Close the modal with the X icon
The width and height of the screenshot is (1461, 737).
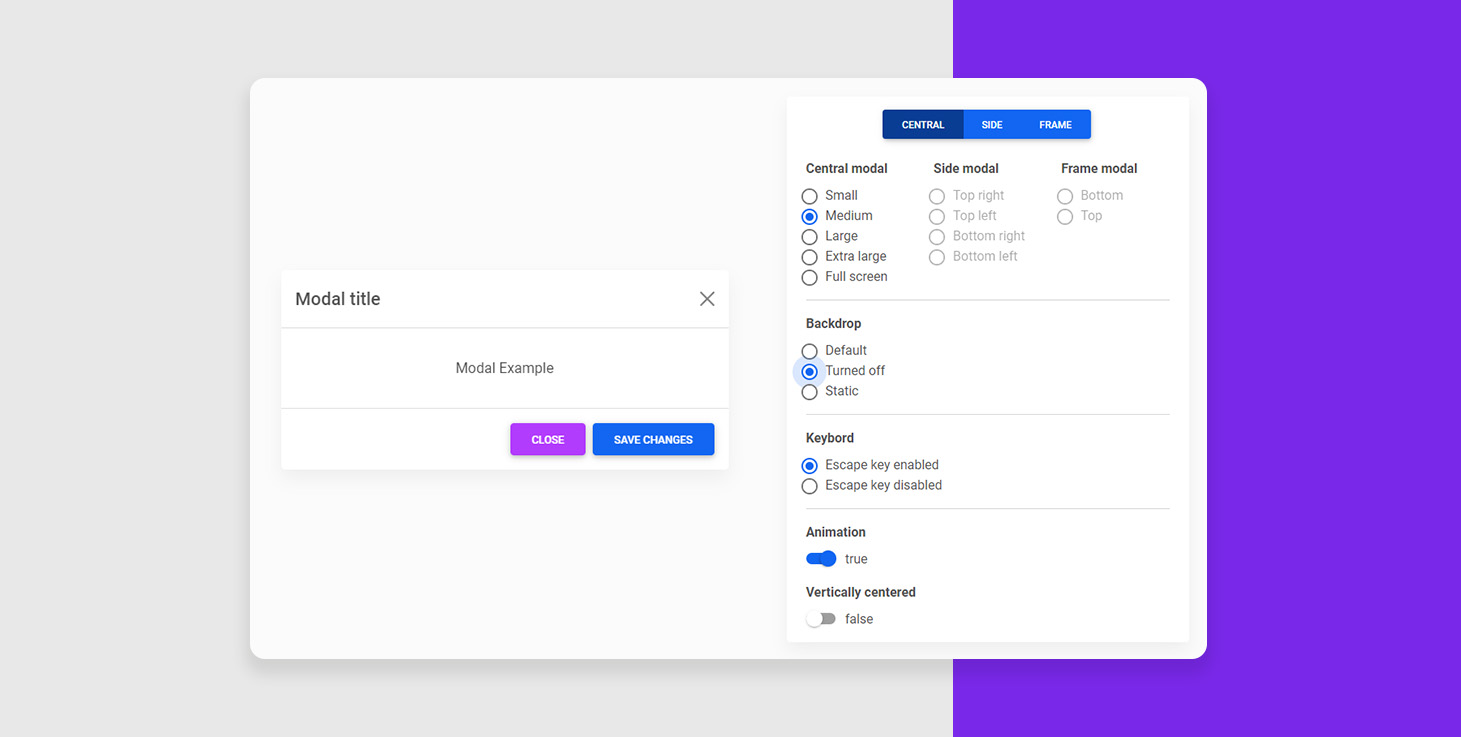tap(707, 299)
